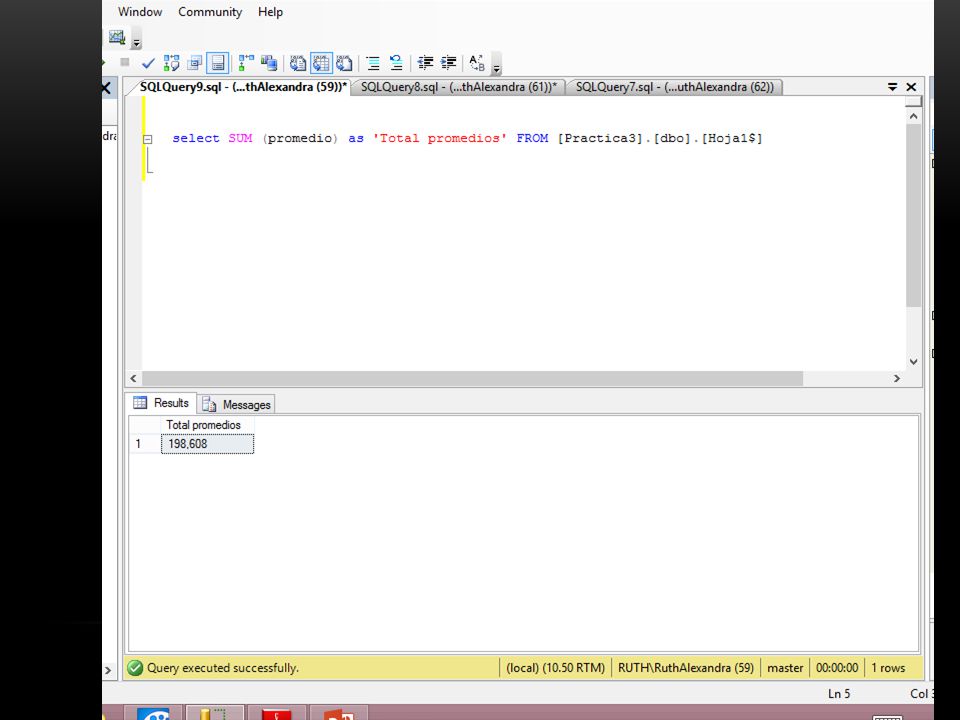The height and width of the screenshot is (720, 960).
Task: Uncomment the selected lines
Action: tap(396, 62)
